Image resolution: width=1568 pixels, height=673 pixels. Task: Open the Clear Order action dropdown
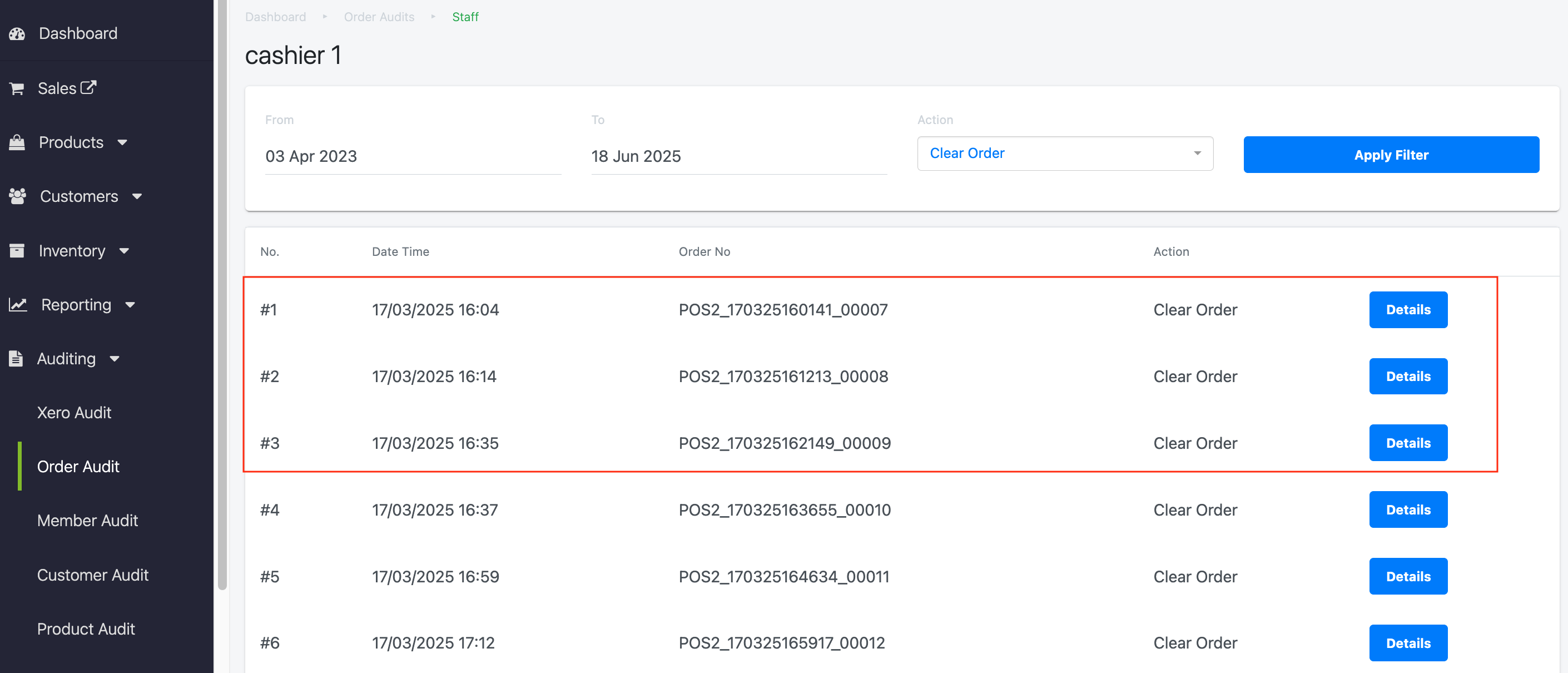coord(1064,154)
